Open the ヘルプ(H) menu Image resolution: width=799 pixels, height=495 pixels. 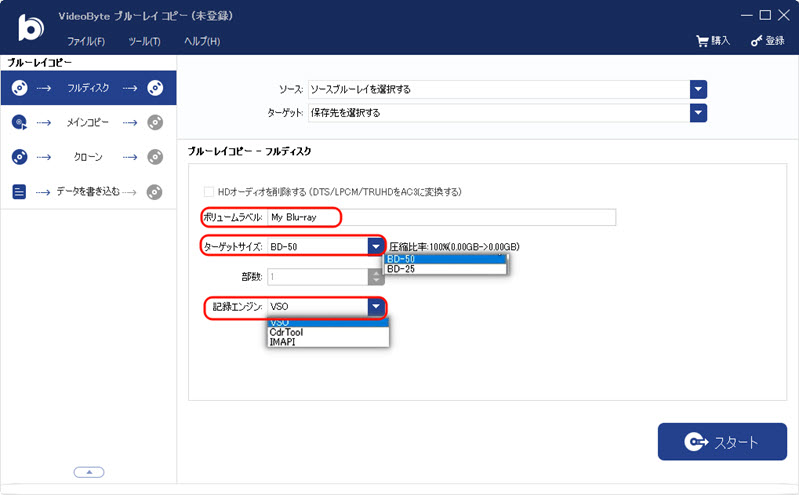[202, 41]
